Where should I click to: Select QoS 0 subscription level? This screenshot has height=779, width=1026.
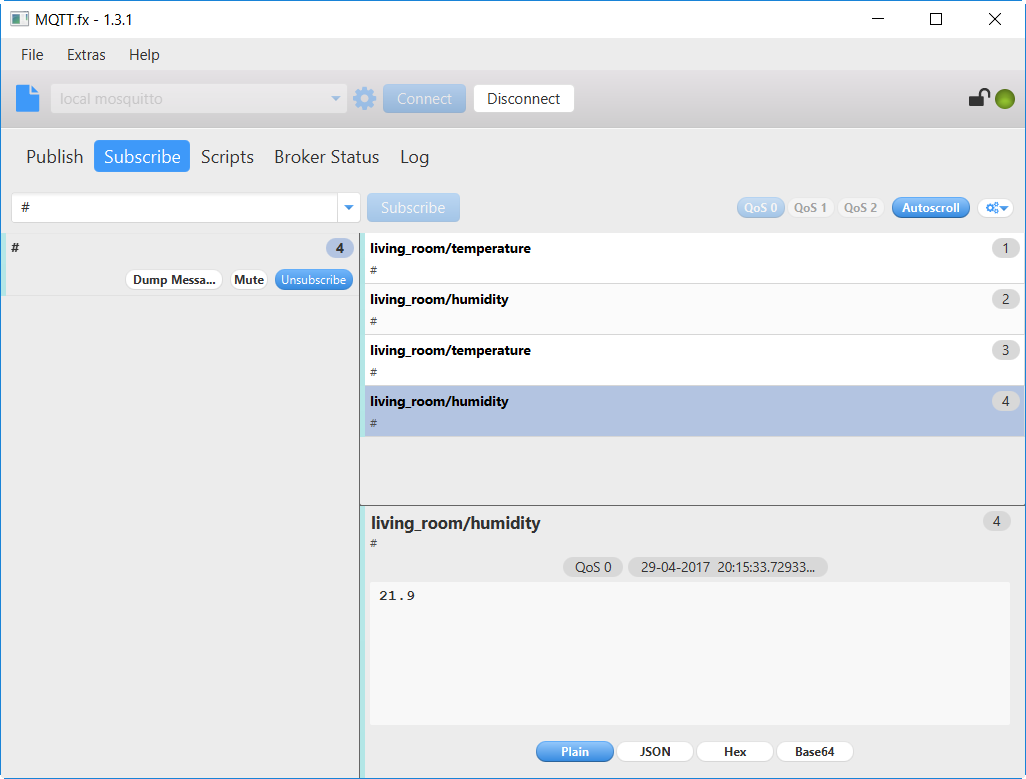760,208
